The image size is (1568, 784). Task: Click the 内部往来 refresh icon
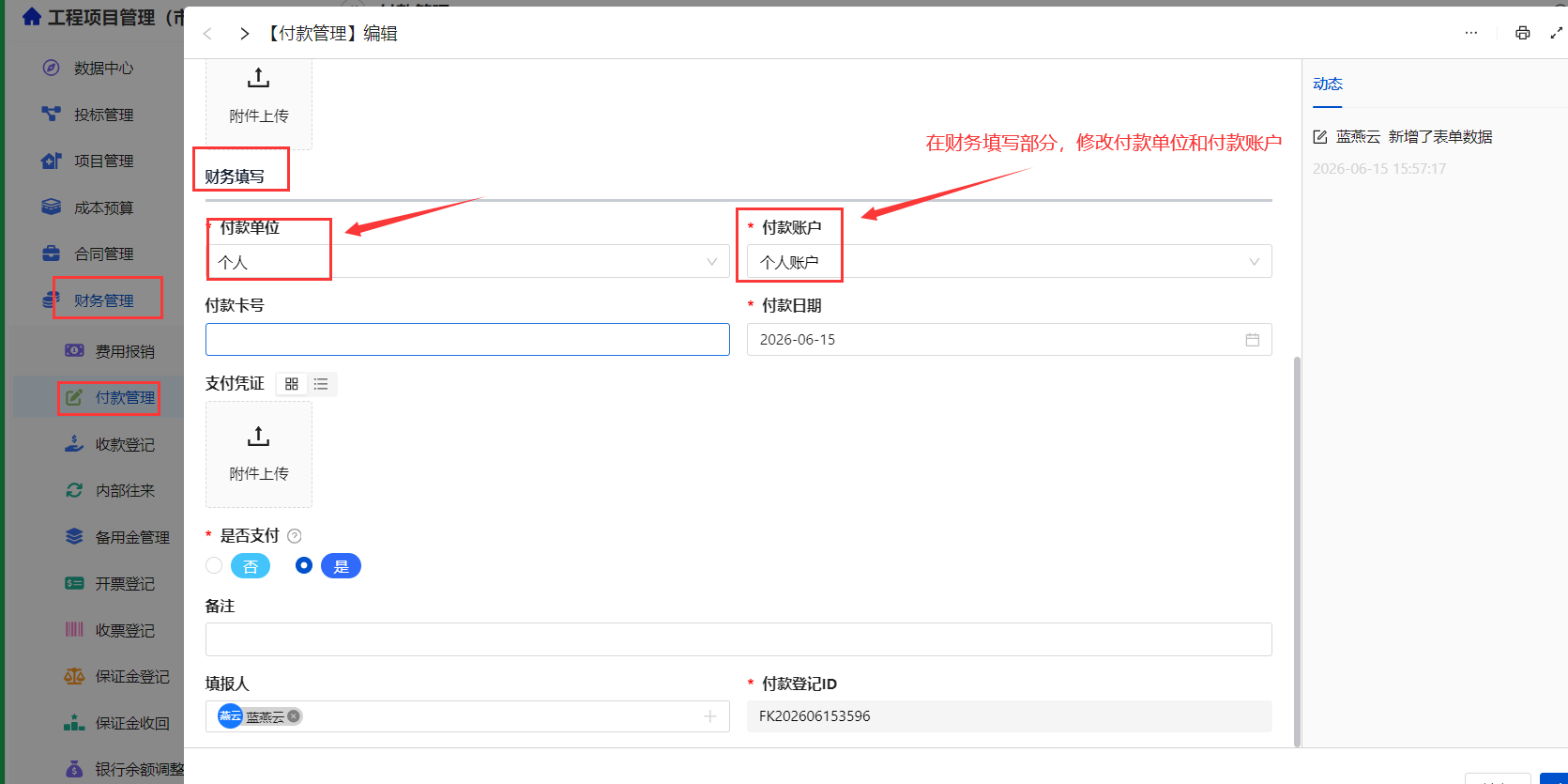click(x=74, y=490)
